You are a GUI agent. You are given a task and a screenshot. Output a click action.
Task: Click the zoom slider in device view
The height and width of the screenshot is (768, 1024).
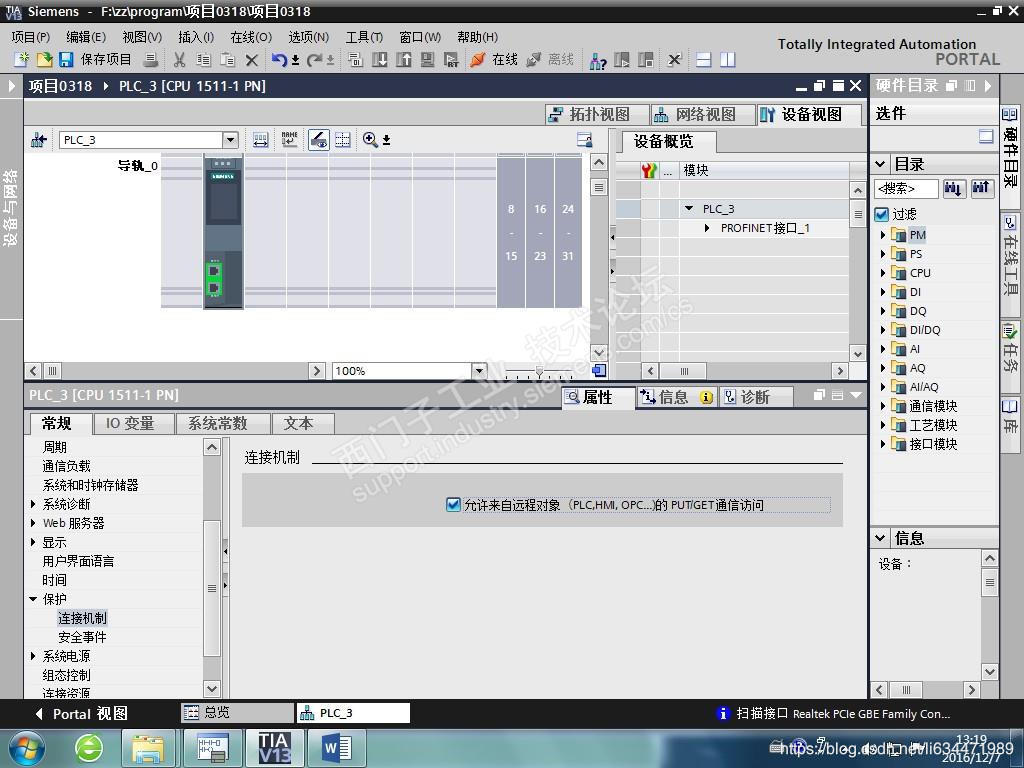(539, 372)
